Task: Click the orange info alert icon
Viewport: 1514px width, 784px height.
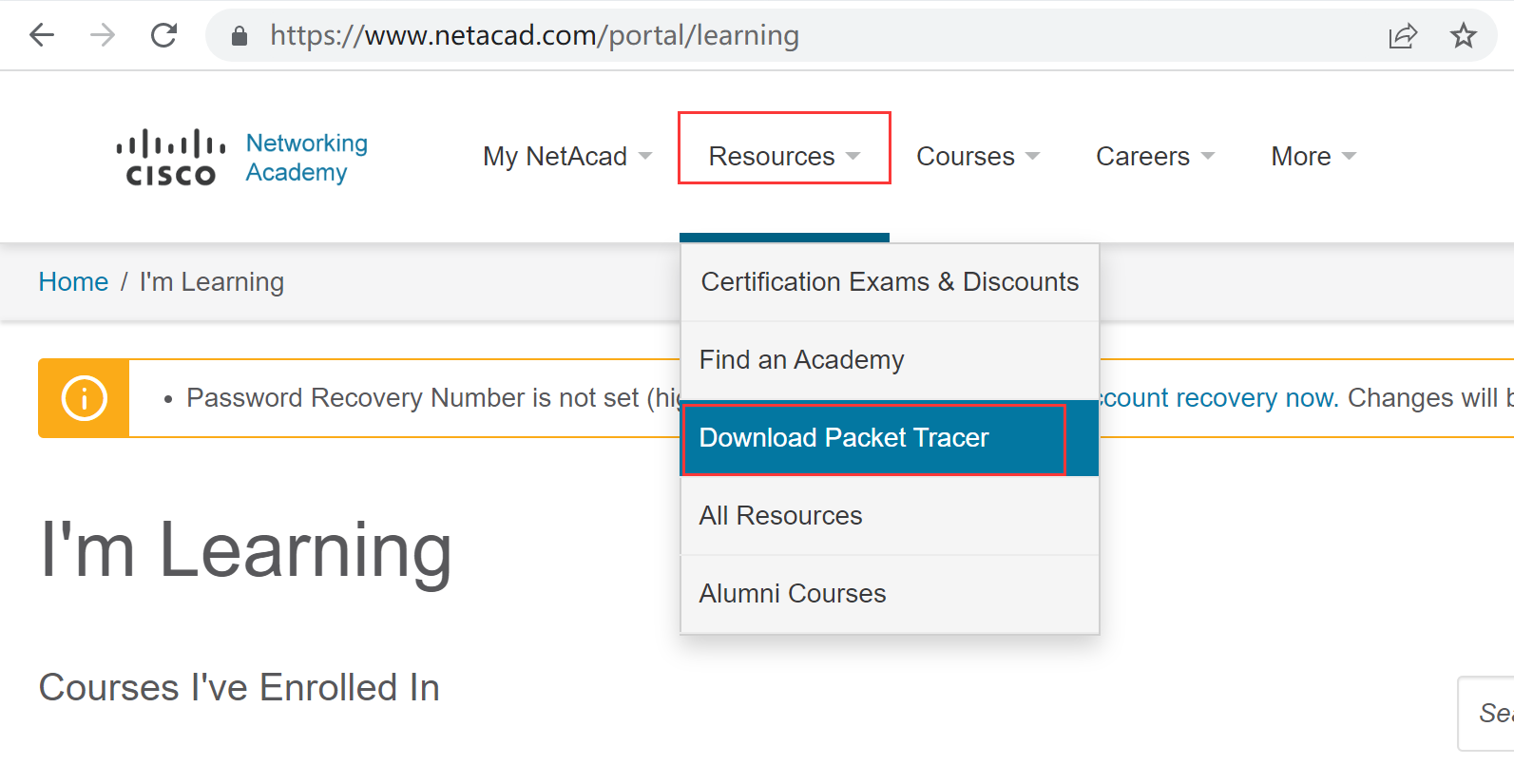Action: point(84,398)
